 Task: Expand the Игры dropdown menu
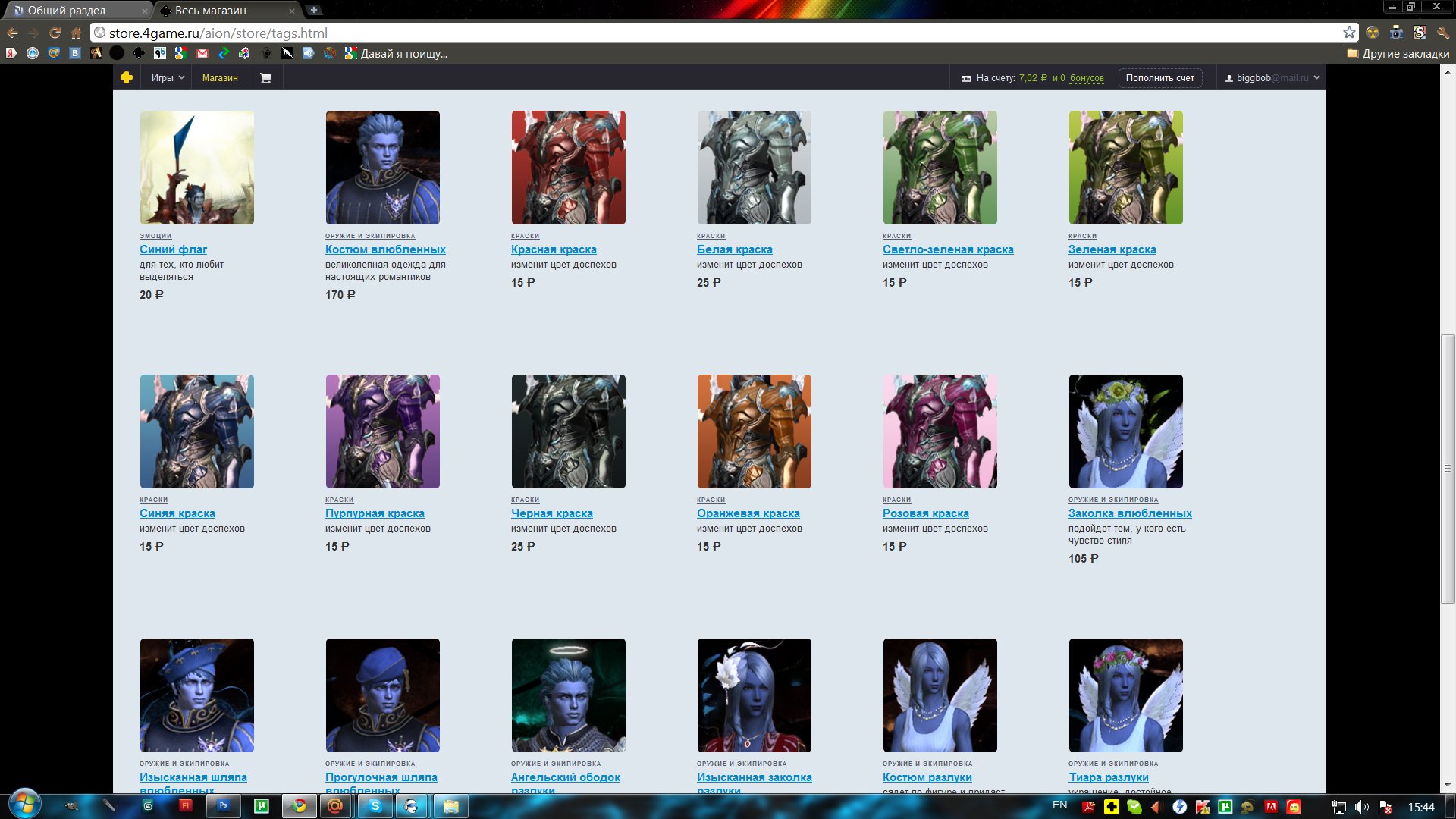pyautogui.click(x=168, y=78)
